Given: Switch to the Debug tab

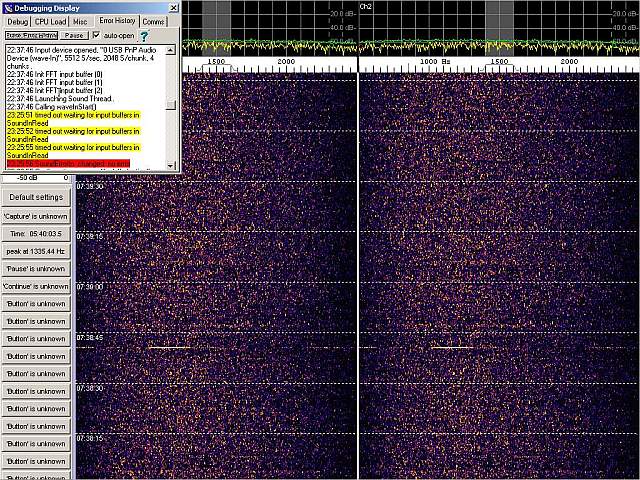Looking at the screenshot, I should [x=18, y=21].
